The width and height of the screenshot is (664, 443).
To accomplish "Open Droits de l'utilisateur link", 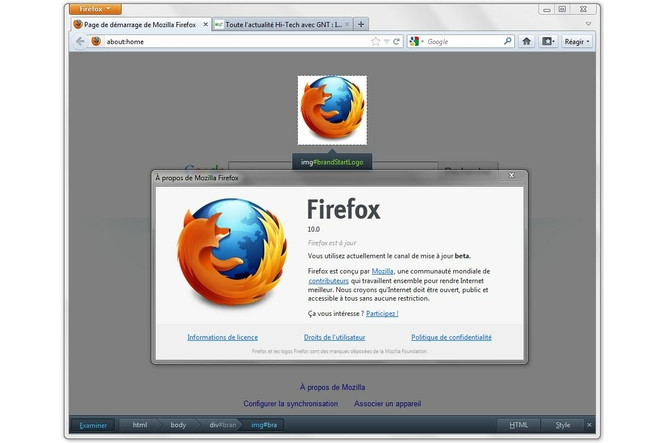I will coord(335,338).
